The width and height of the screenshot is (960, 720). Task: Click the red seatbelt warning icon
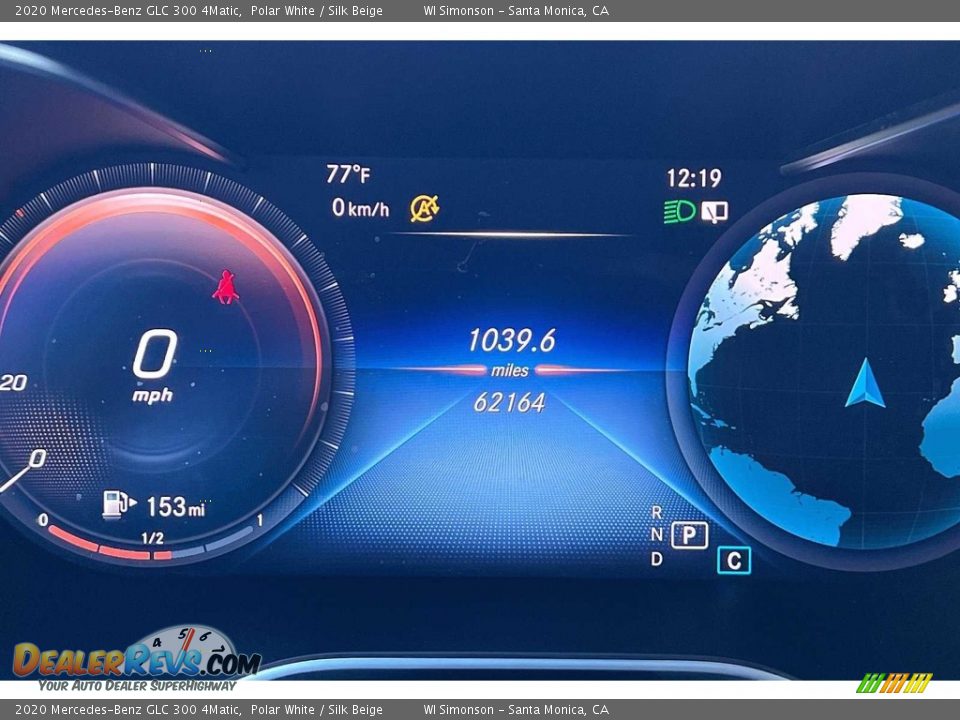click(x=226, y=287)
